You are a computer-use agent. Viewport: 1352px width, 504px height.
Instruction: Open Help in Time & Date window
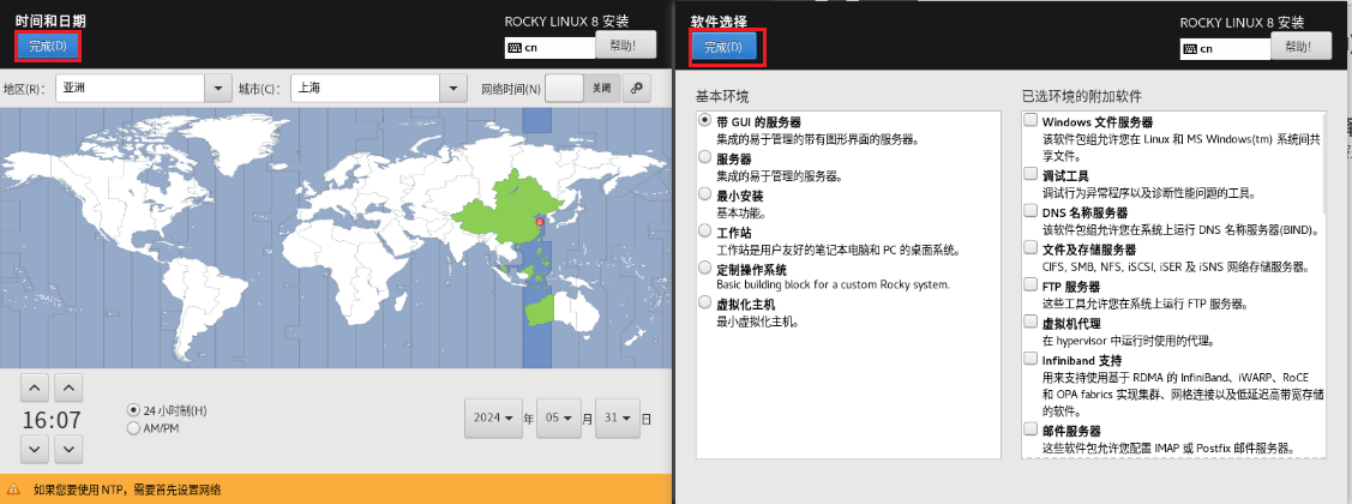(x=626, y=44)
